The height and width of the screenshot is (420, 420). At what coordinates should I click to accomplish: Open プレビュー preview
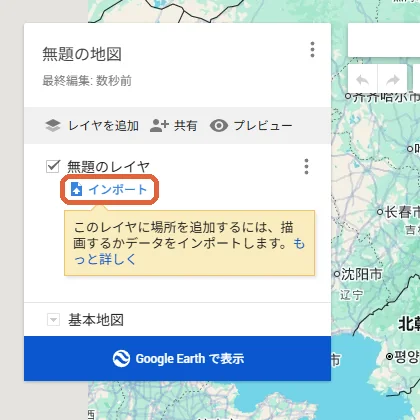[x=251, y=126]
